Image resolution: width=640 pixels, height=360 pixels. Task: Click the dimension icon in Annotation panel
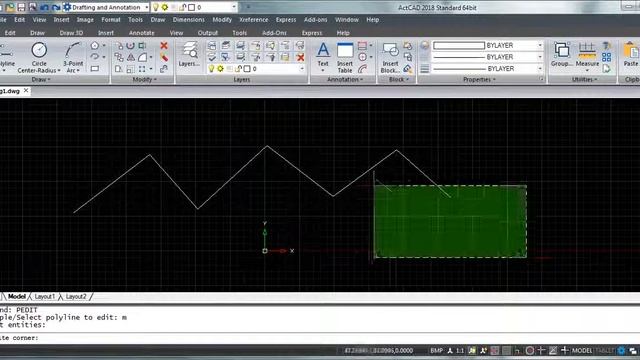(x=362, y=46)
